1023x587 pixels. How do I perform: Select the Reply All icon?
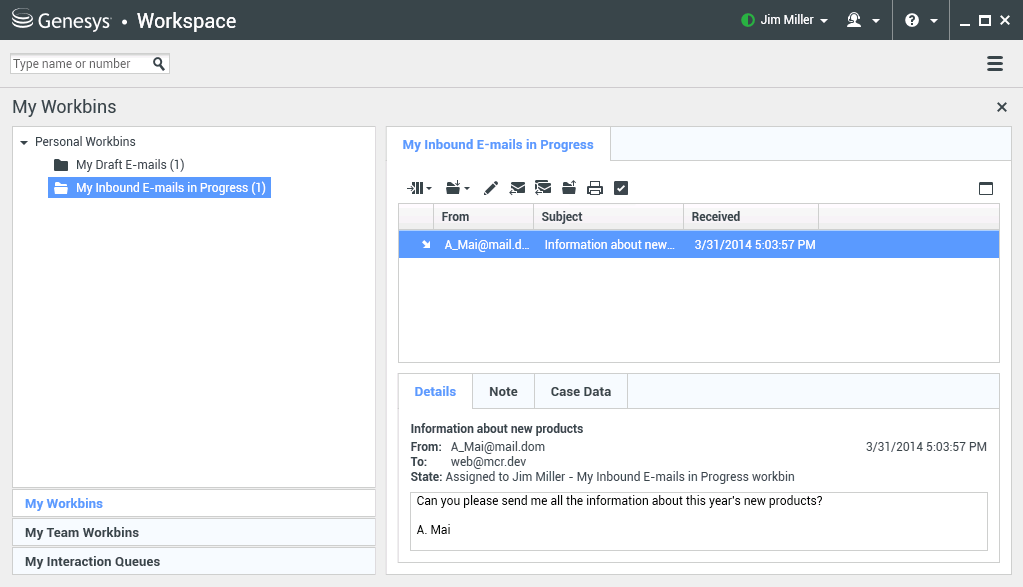[542, 187]
